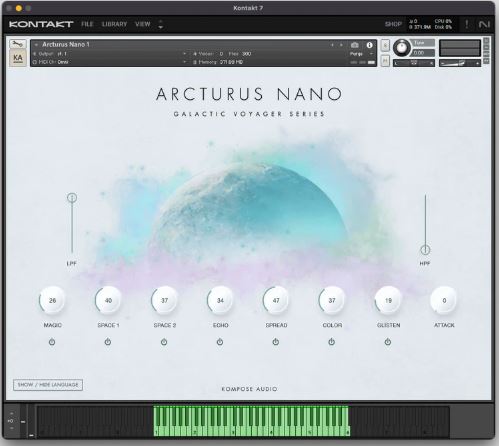Click the HPF slider handle
Image resolution: width=499 pixels, height=446 pixels.
point(425,250)
